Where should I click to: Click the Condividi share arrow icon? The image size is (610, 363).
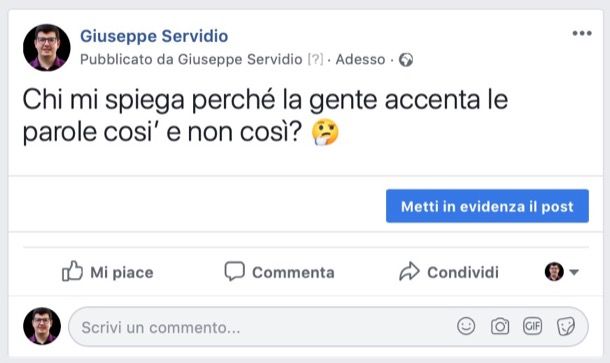409,272
